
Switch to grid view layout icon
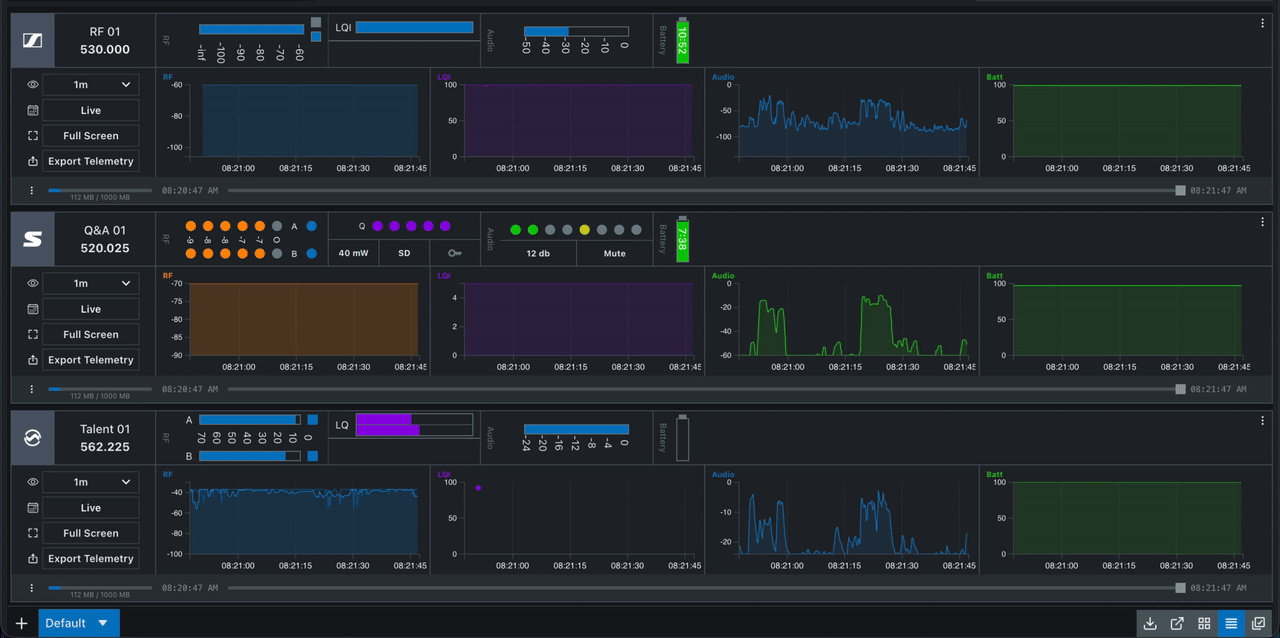(1204, 623)
